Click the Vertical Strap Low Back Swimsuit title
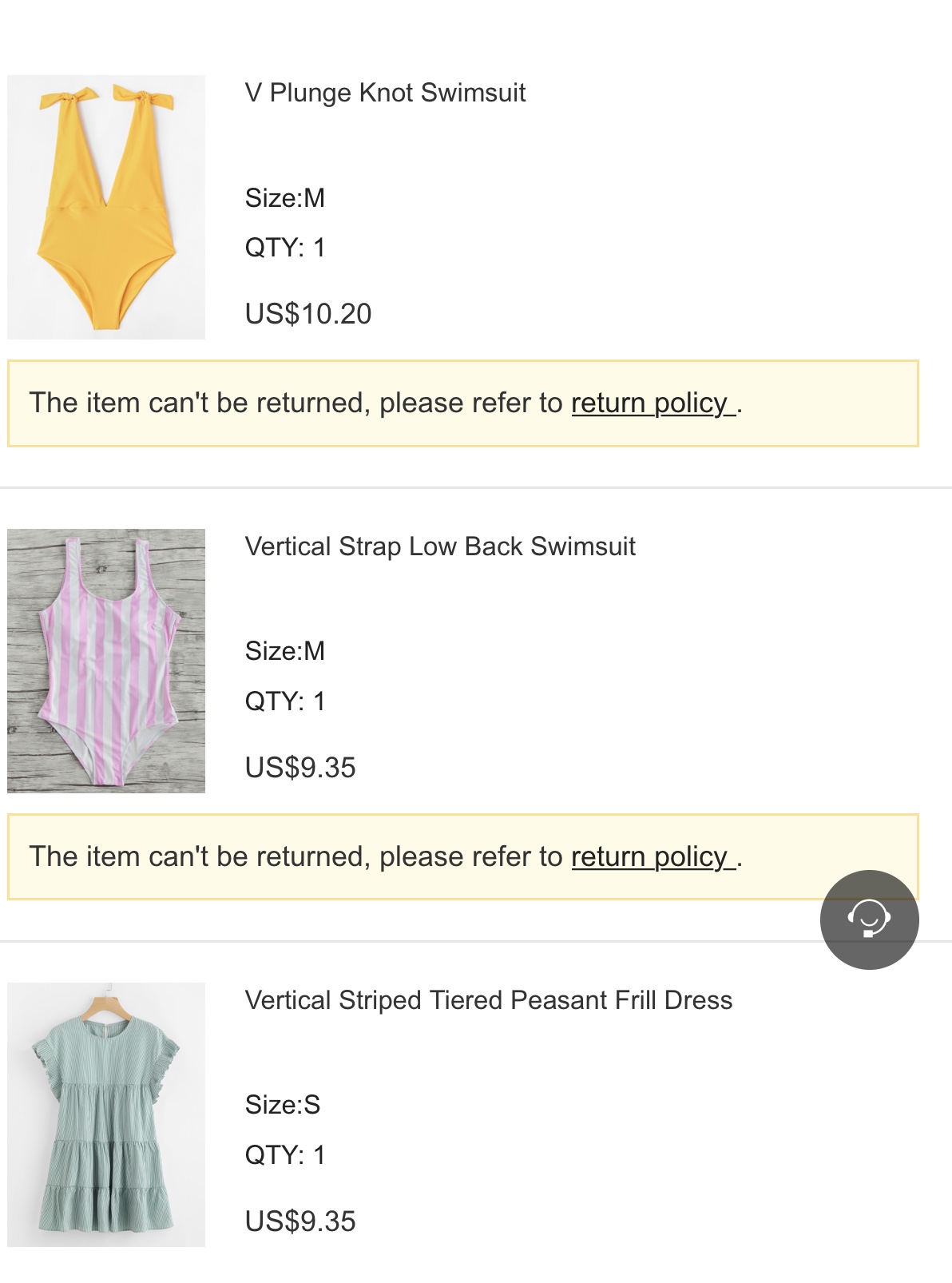This screenshot has height=1283, width=952. coord(440,546)
